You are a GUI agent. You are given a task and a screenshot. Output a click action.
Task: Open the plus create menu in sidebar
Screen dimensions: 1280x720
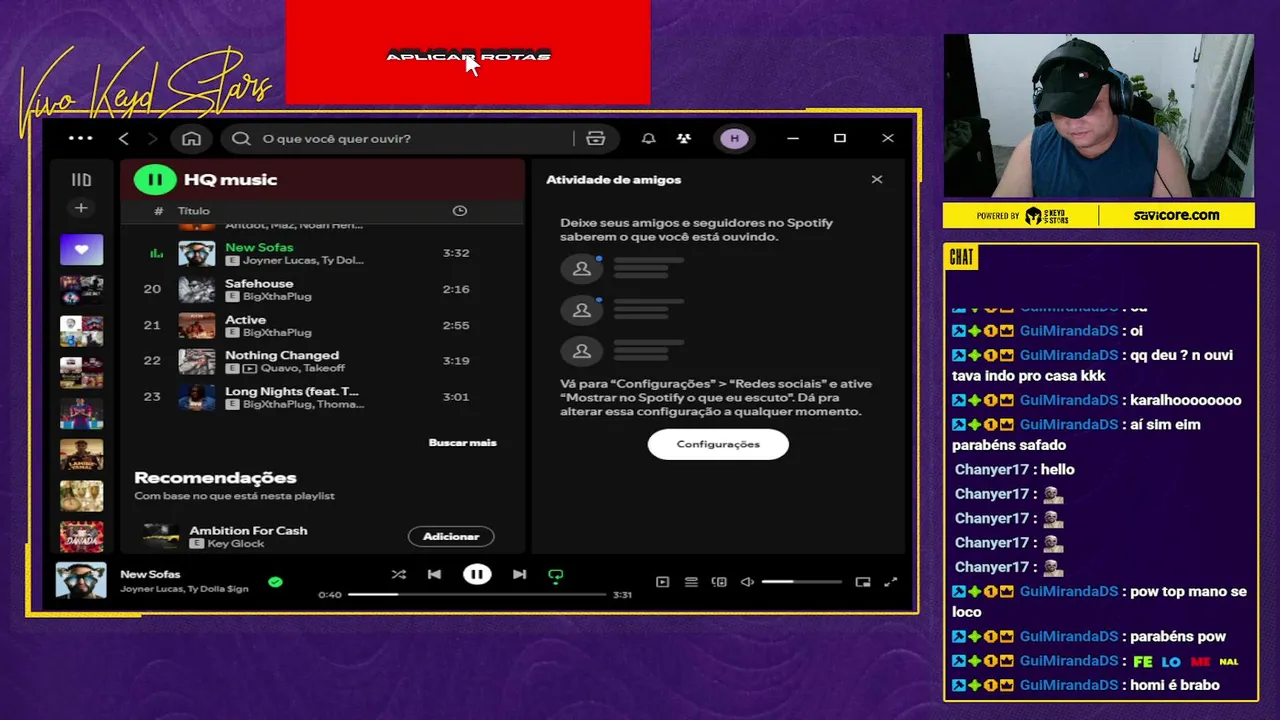(81, 208)
